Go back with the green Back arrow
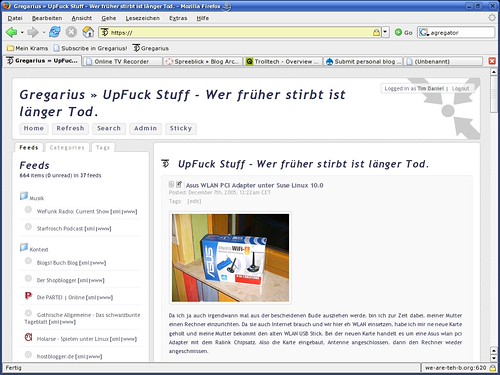 click(x=12, y=32)
